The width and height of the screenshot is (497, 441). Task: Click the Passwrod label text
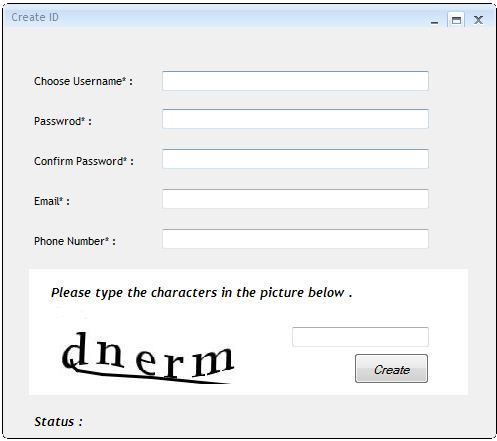pyautogui.click(x=63, y=121)
